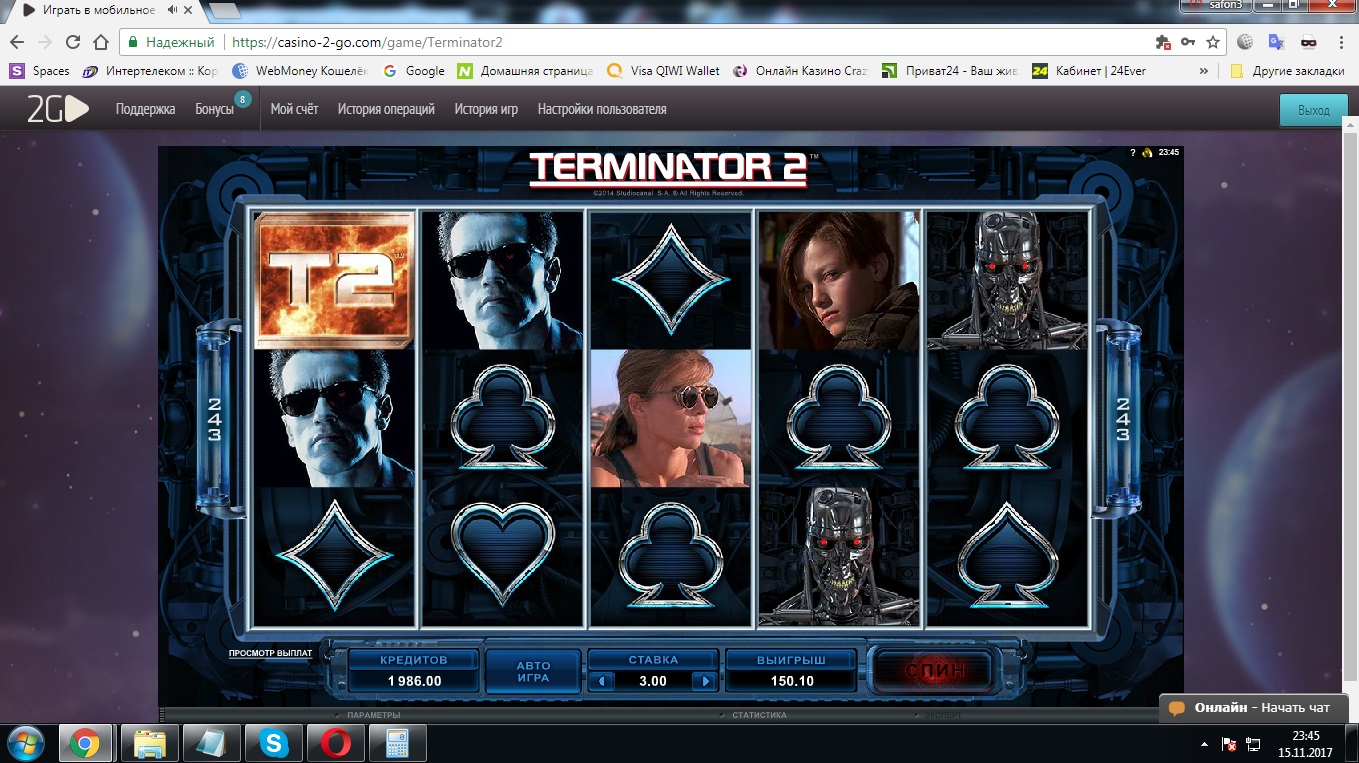The height and width of the screenshot is (763, 1359).
Task: Click the T2 fire symbol on reel one
Action: point(335,280)
